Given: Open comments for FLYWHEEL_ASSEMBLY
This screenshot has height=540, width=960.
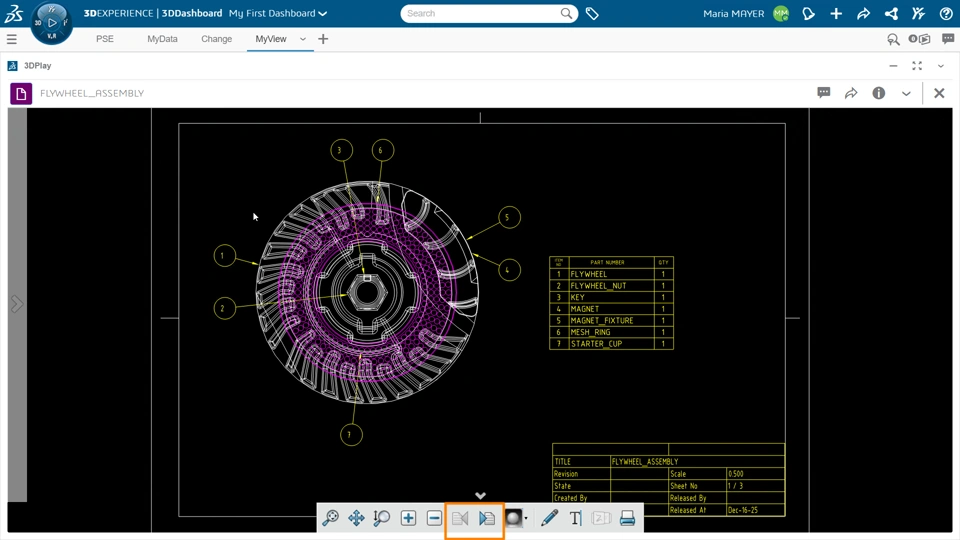Looking at the screenshot, I should (x=823, y=93).
